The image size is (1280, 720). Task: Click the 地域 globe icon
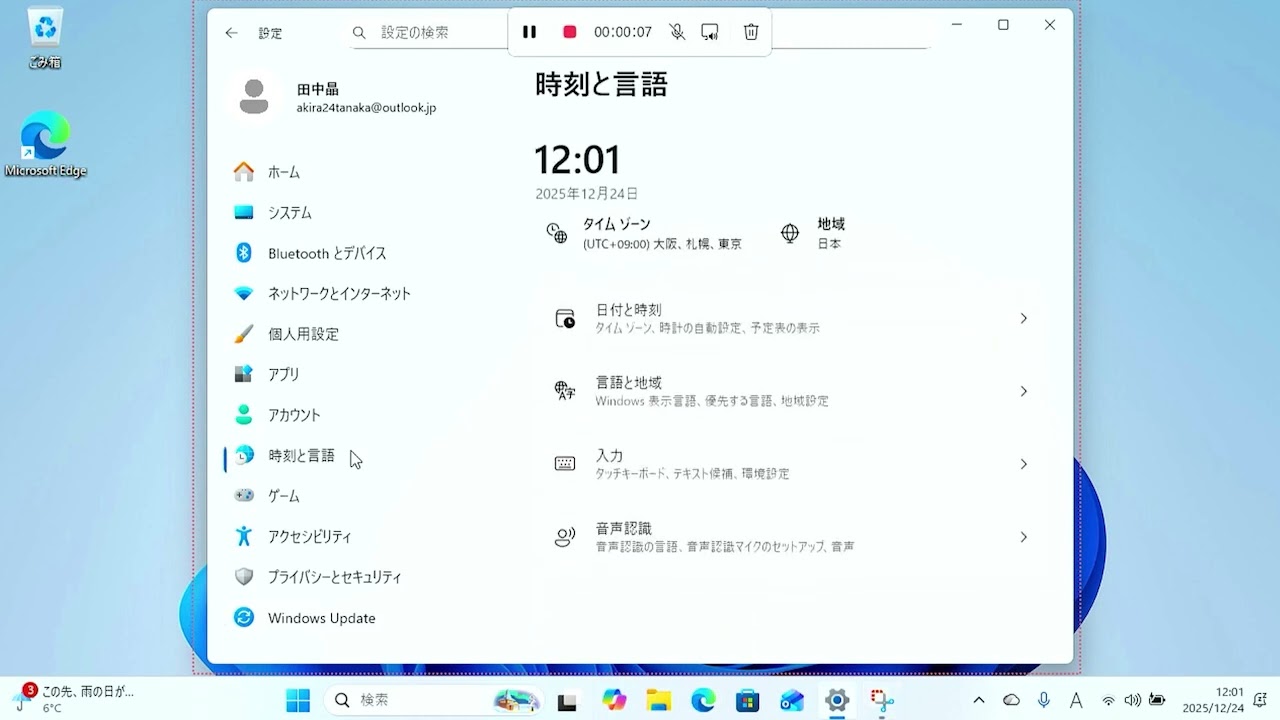coord(790,233)
